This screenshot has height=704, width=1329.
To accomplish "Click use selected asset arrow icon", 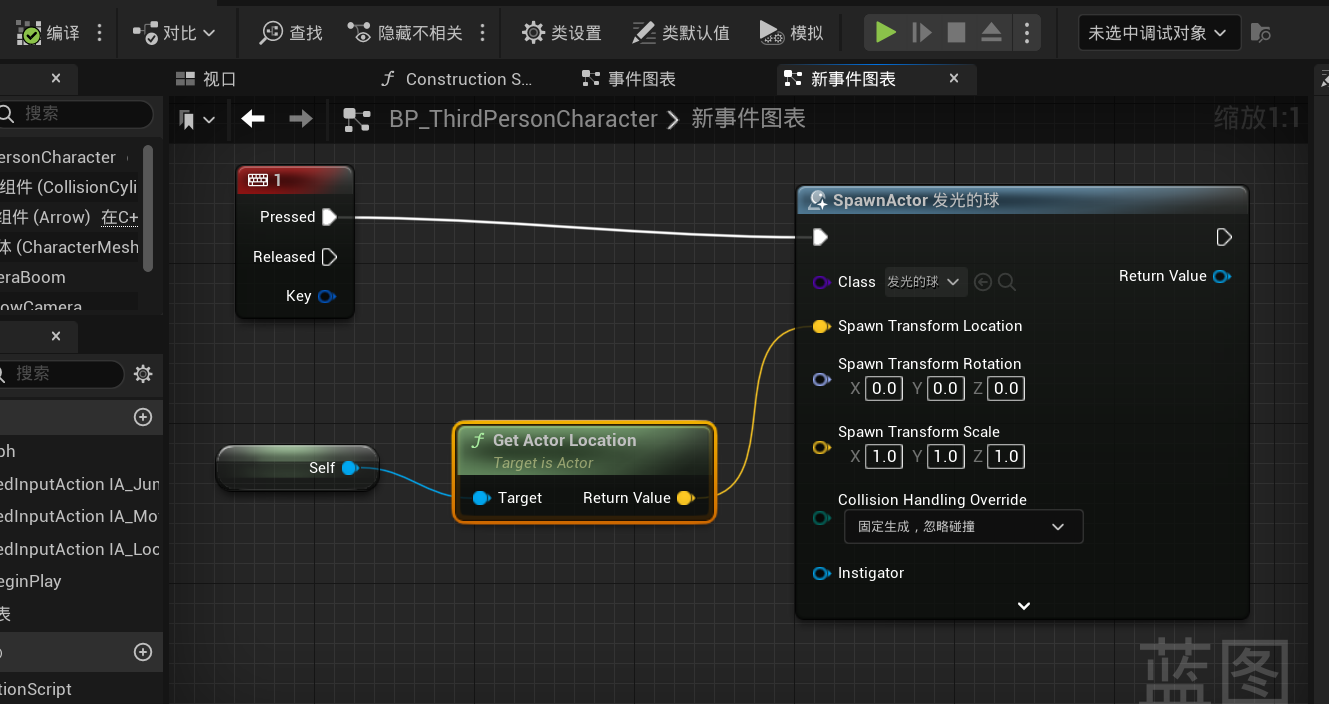I will (x=983, y=283).
